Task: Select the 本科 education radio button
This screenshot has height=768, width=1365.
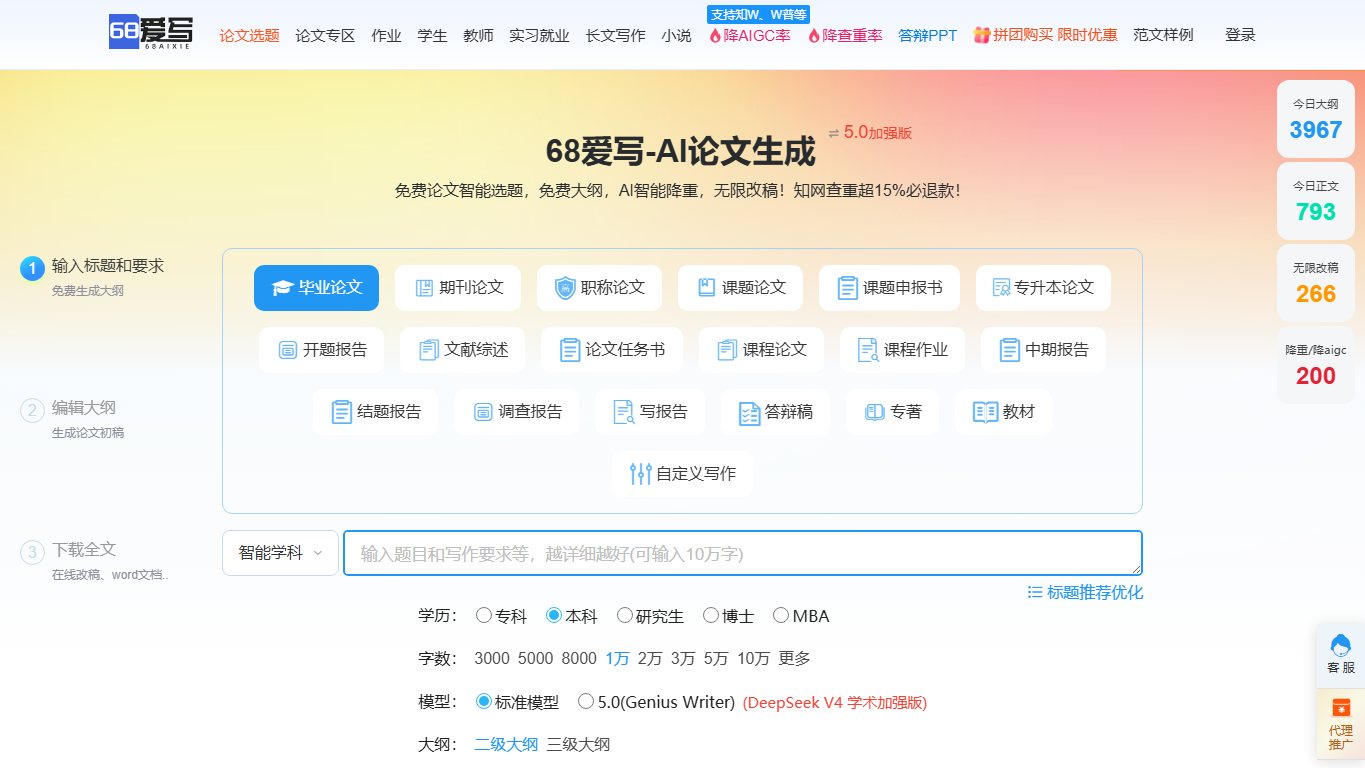Action: click(554, 616)
